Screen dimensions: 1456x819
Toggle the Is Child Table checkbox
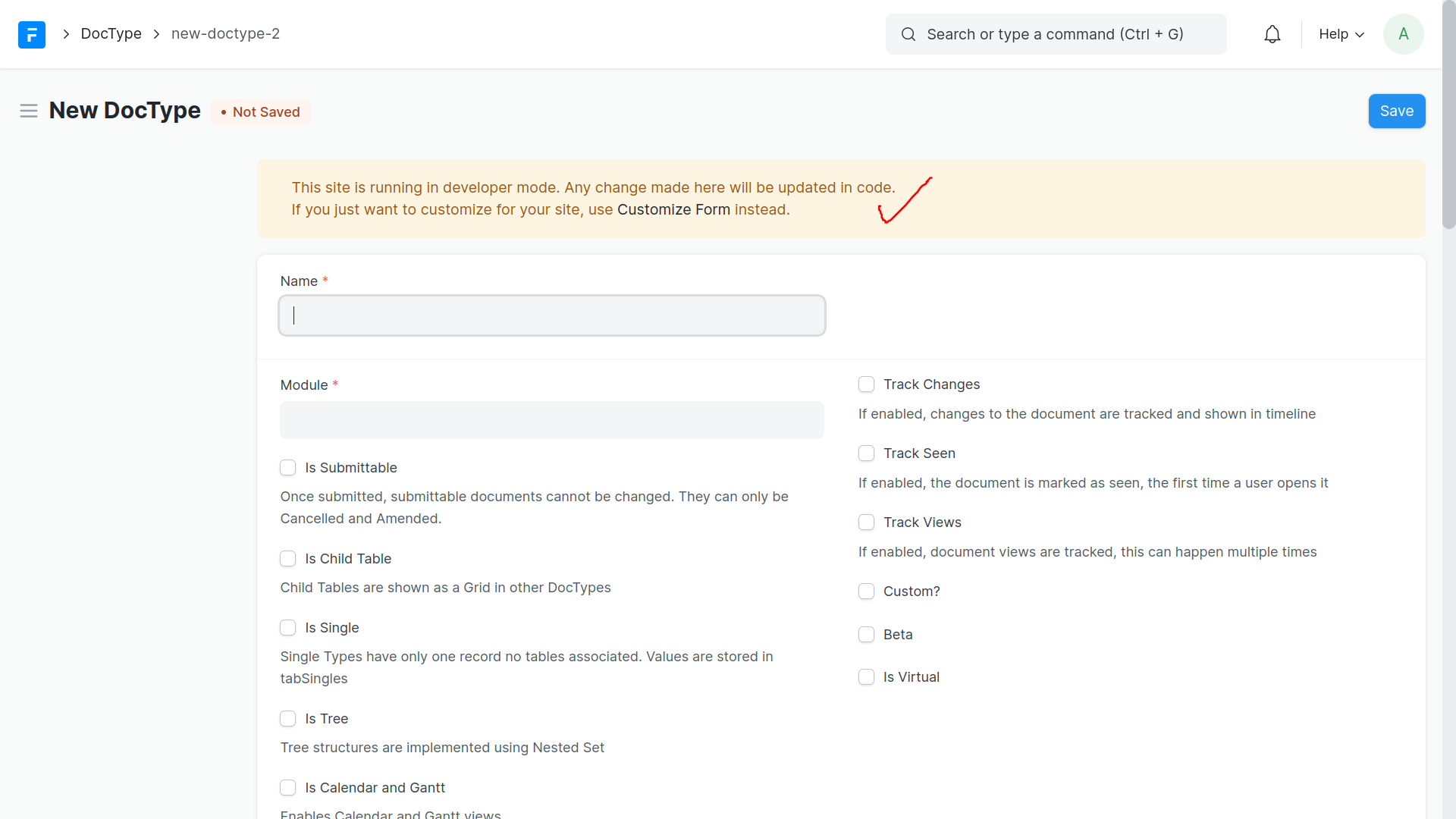tap(288, 559)
